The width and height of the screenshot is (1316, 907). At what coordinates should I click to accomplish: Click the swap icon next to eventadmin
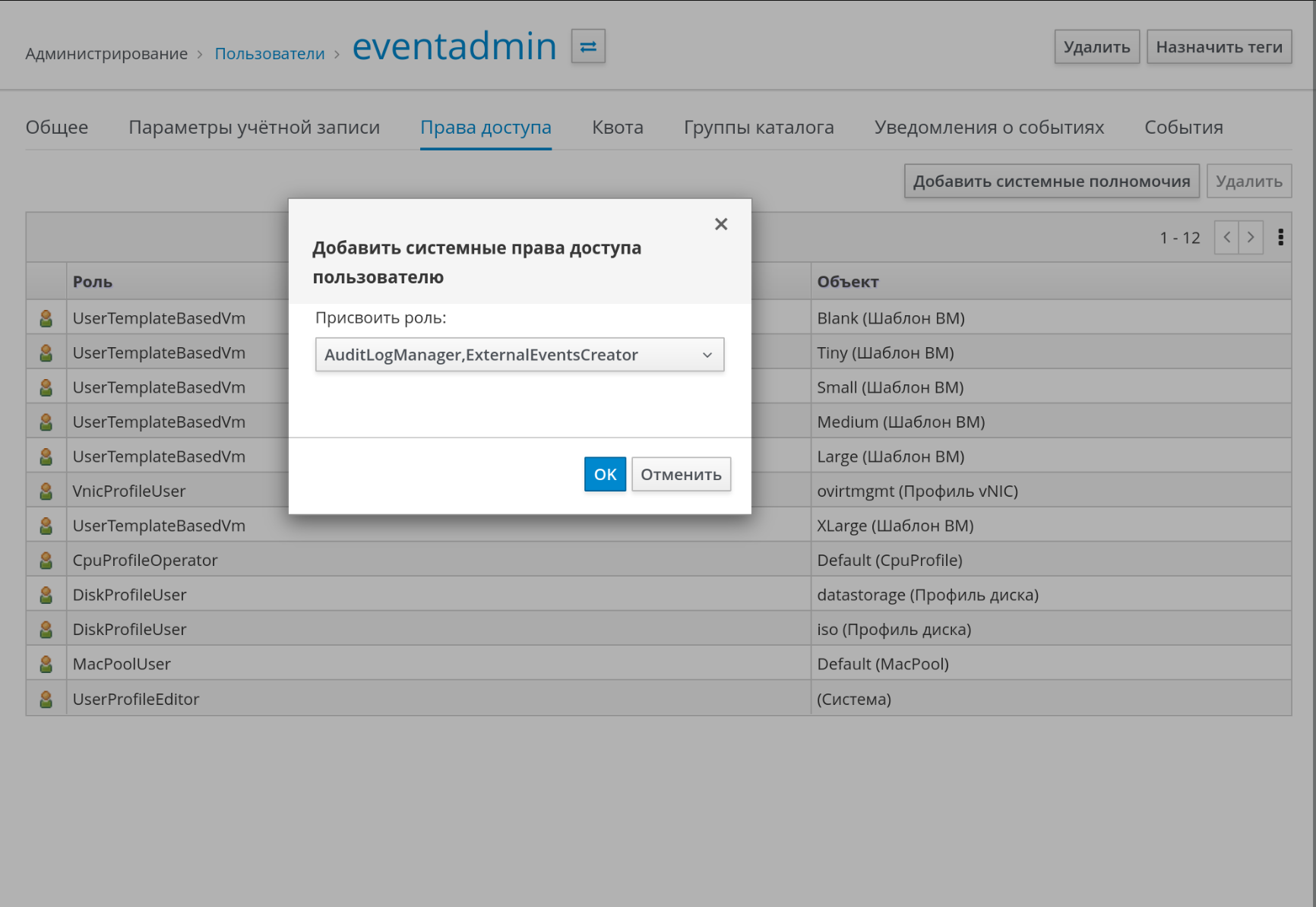coord(588,46)
